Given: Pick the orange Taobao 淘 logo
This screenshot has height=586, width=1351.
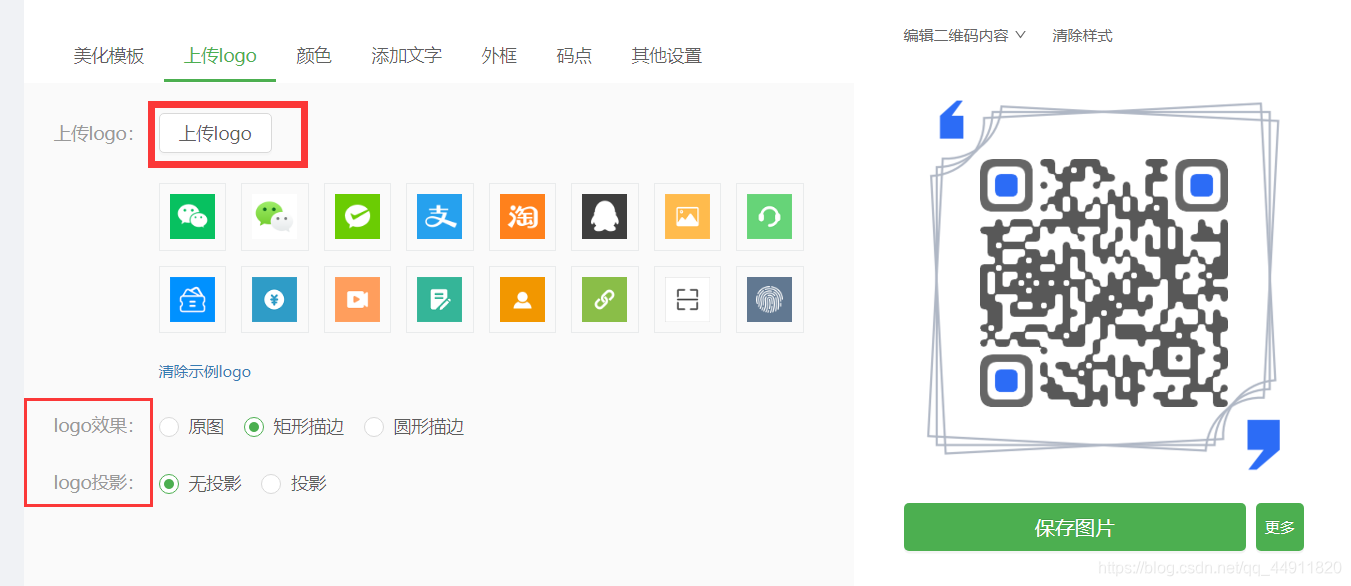Looking at the screenshot, I should 522,216.
